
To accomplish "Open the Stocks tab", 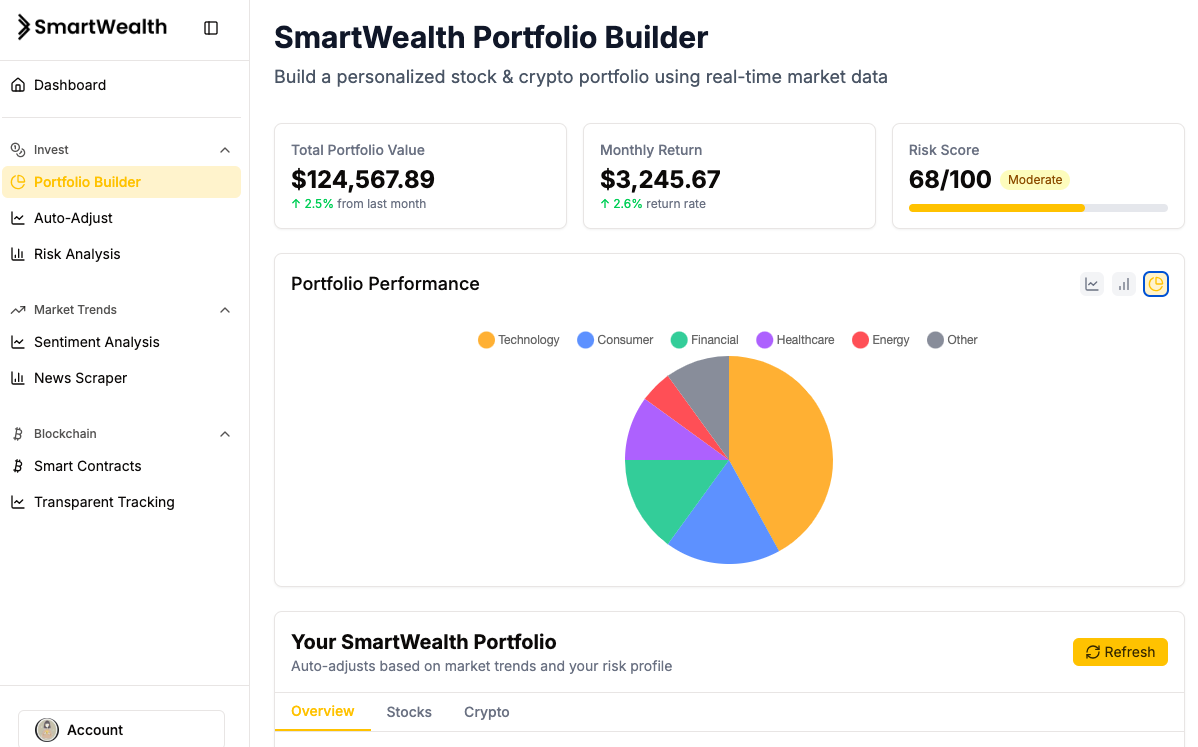I will (x=409, y=712).
